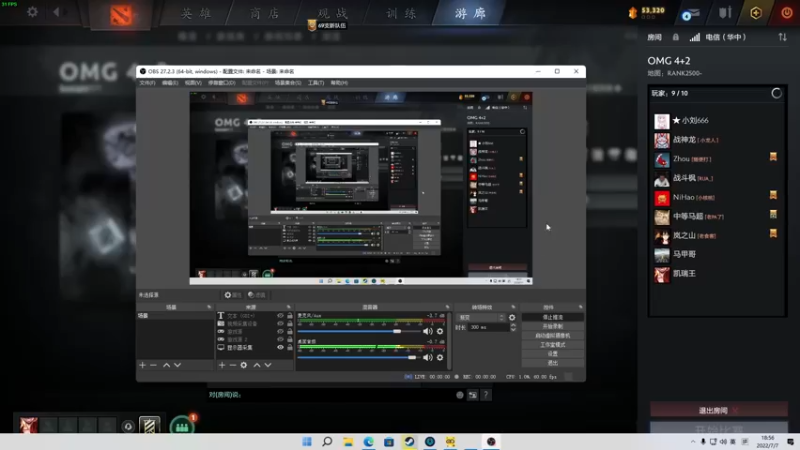Toggle visibility of 游戏源 2 source
Image resolution: width=800 pixels, height=450 pixels.
280,339
